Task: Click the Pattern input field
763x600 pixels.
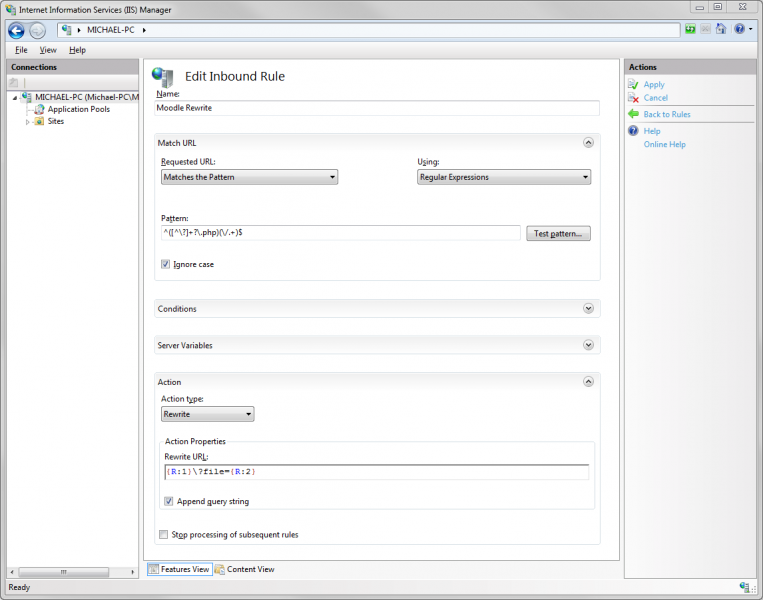Action: point(341,233)
